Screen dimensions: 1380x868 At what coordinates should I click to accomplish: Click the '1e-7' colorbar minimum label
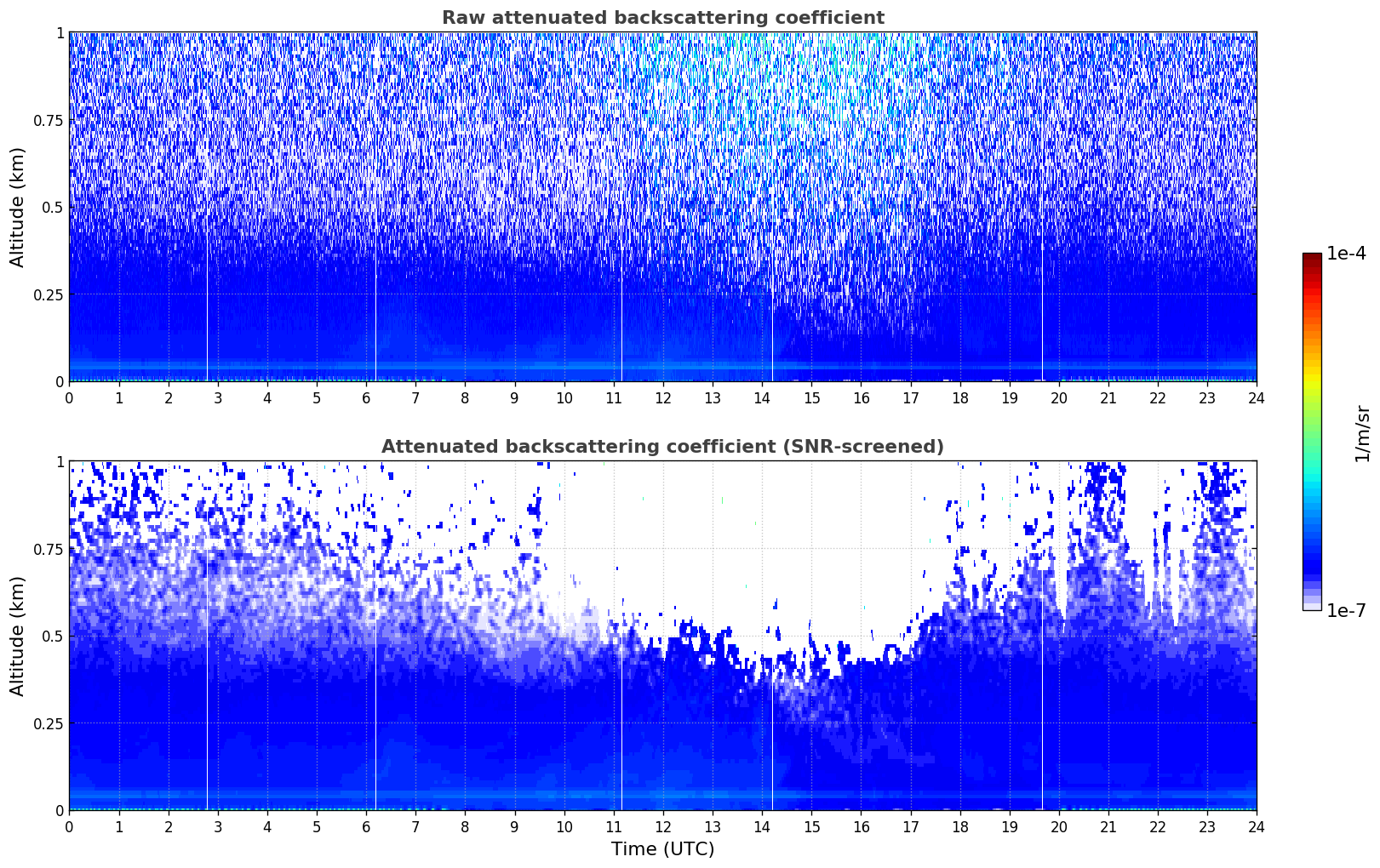[x=1346, y=610]
